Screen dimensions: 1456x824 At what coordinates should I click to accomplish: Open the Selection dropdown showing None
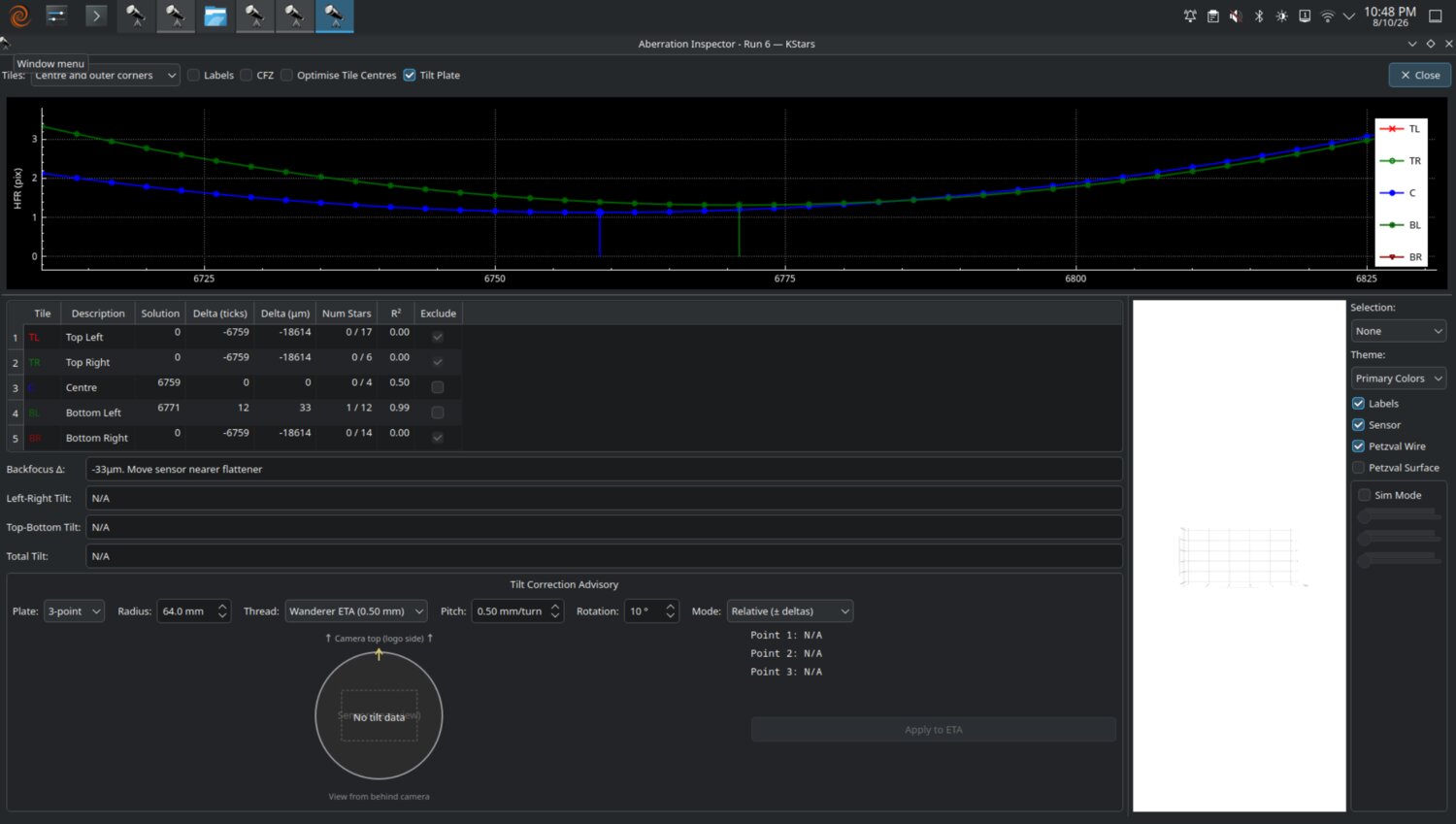point(1399,331)
